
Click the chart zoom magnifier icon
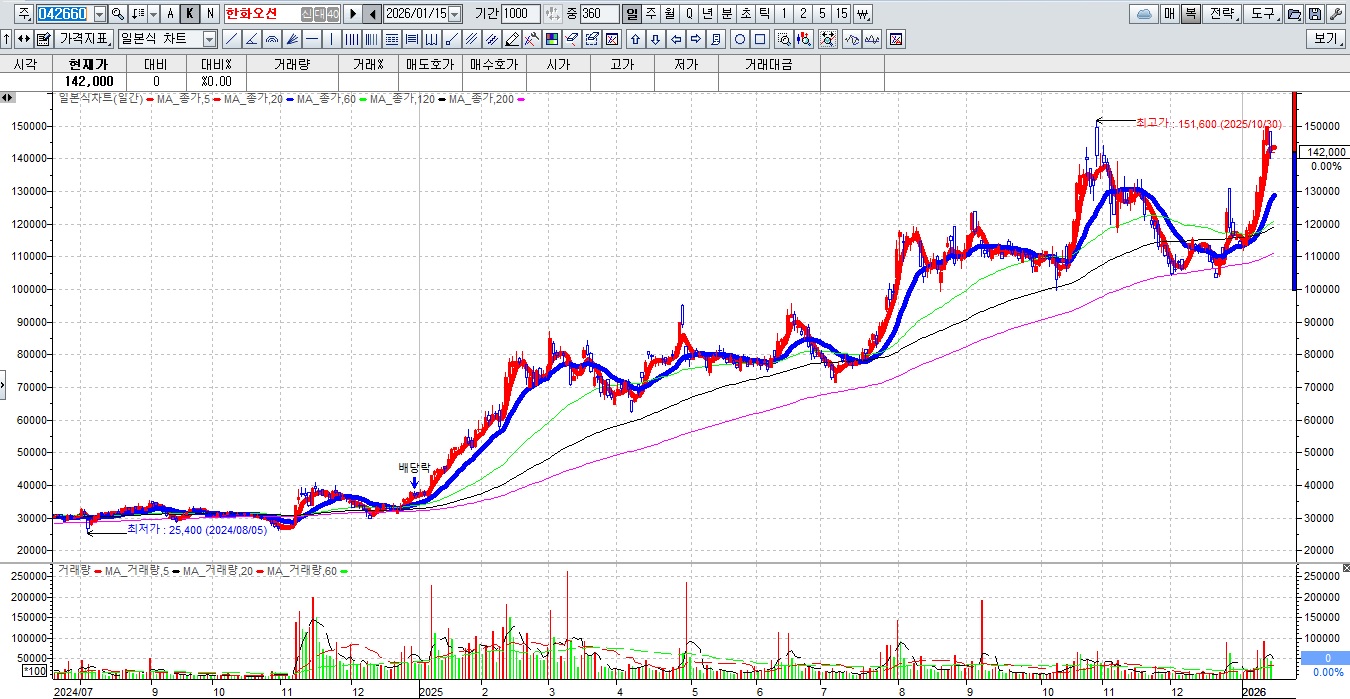click(x=783, y=39)
